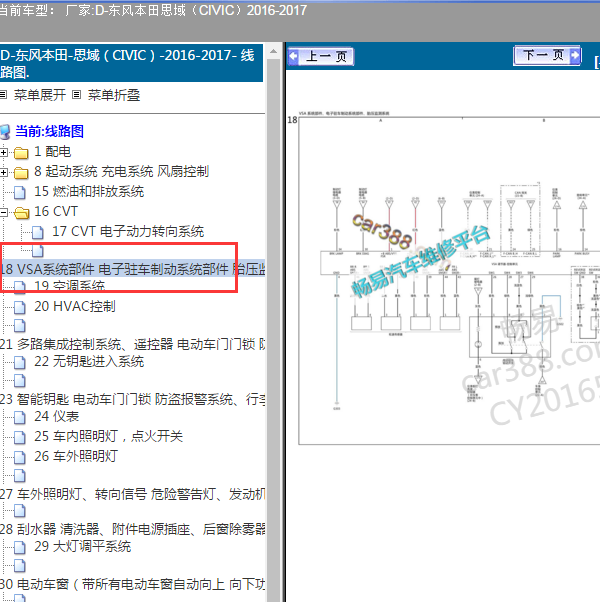
Task: Open 21 多路集成控制系统、遥控器 entry
Action: (x=132, y=344)
